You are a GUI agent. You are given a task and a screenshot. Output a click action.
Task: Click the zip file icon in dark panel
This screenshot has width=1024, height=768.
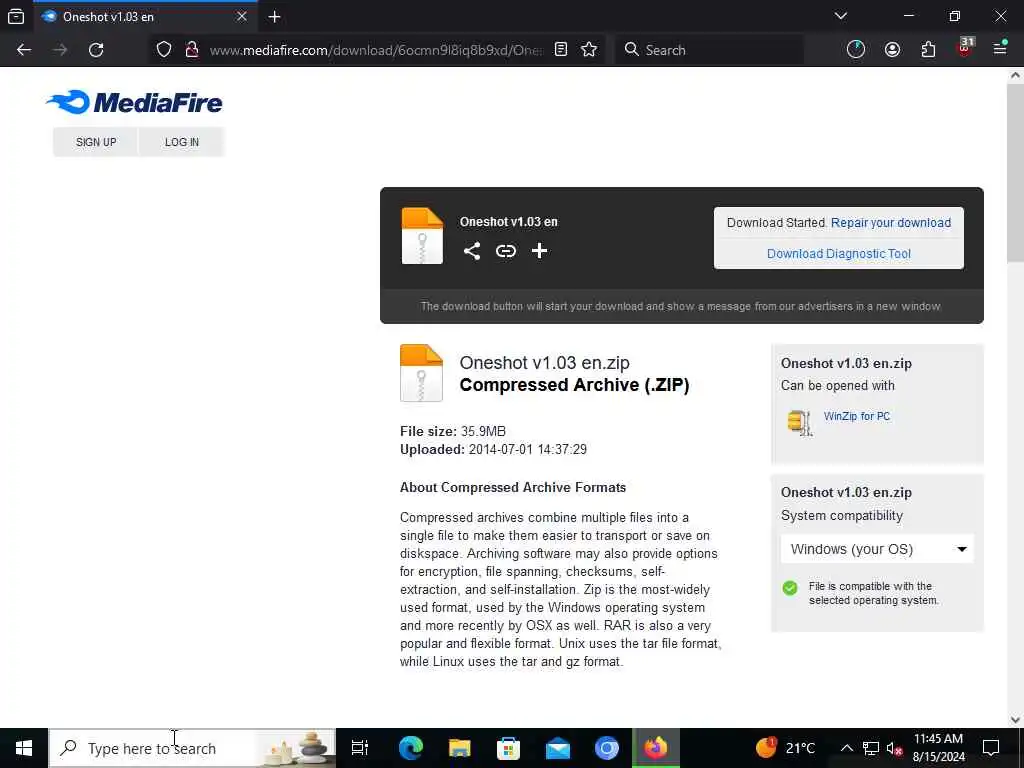[422, 236]
